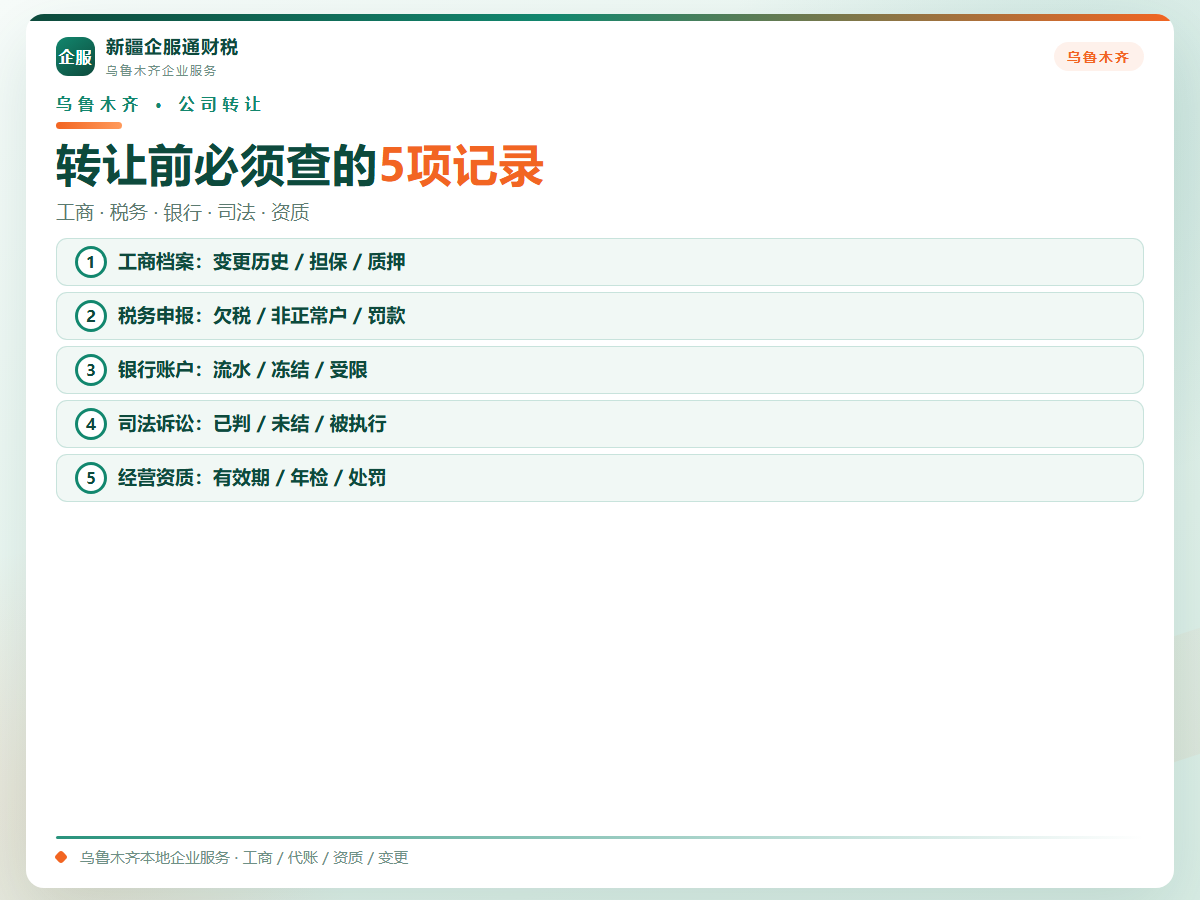
Task: Click the circled number 5 icon
Action: 91,478
